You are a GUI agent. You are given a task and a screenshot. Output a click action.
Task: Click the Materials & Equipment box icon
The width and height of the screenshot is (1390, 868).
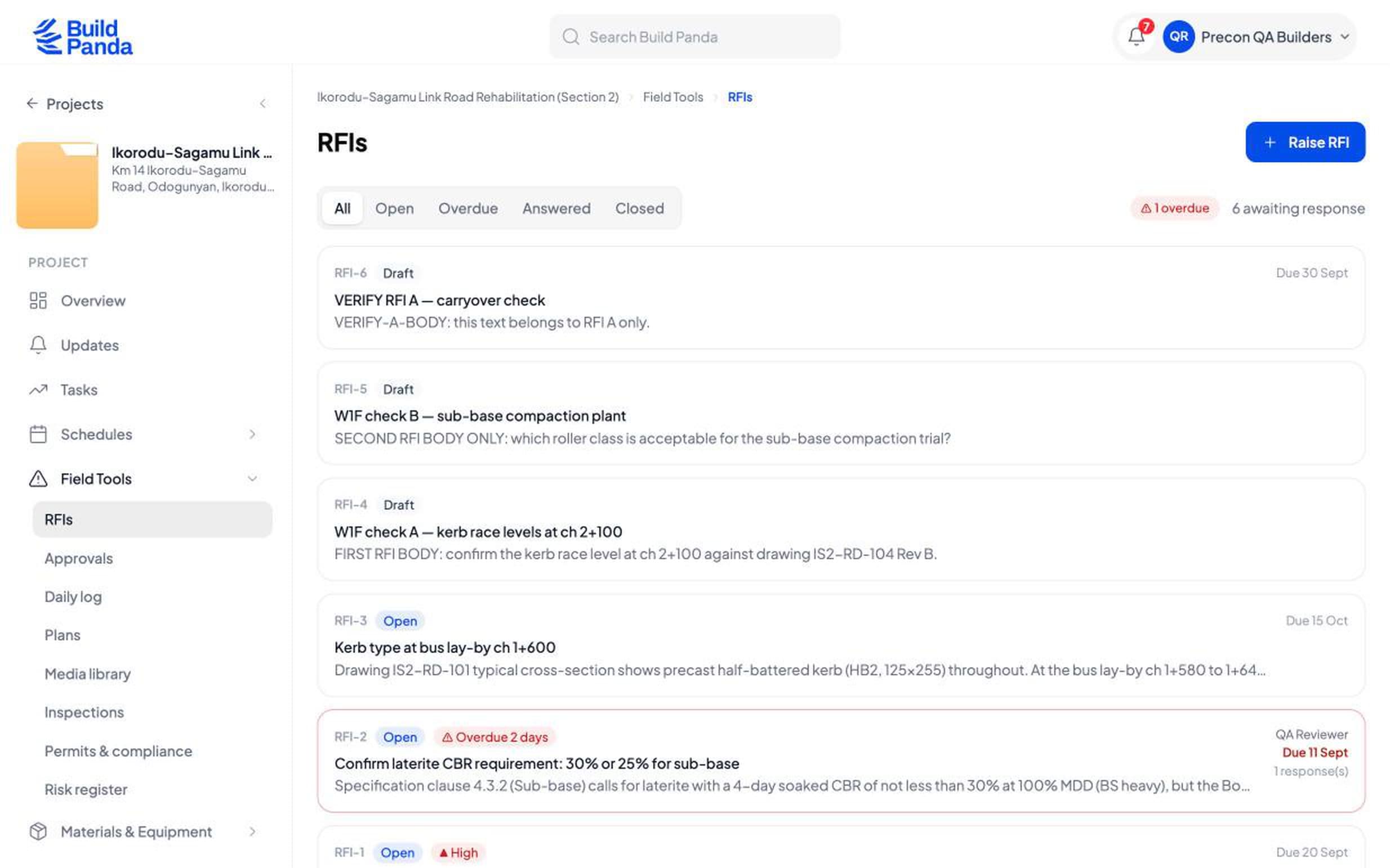(38, 831)
